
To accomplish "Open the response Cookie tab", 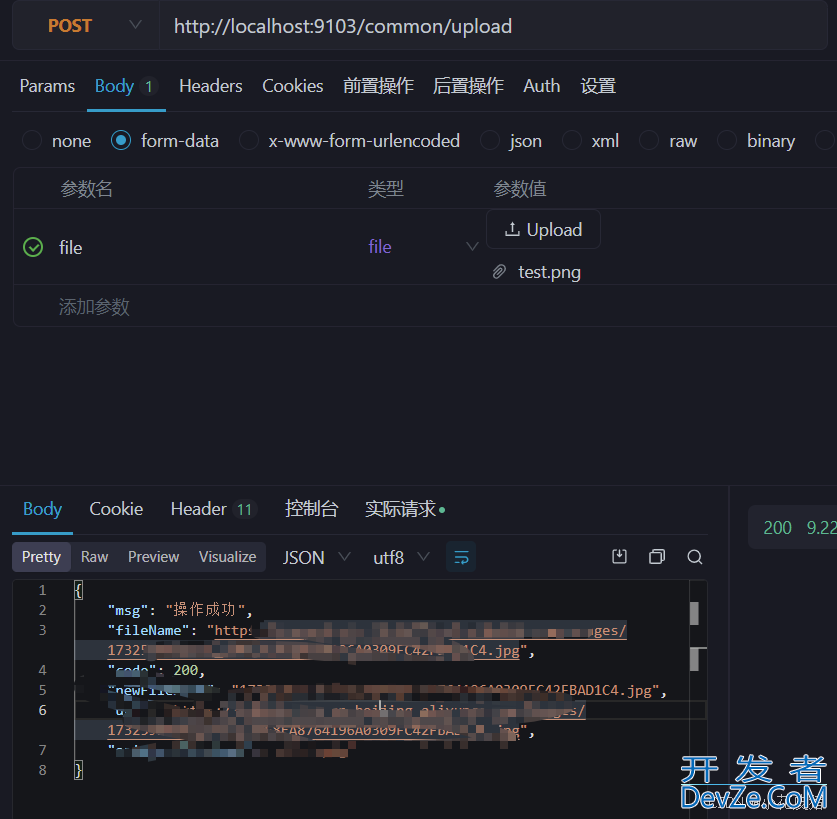I will pyautogui.click(x=116, y=509).
